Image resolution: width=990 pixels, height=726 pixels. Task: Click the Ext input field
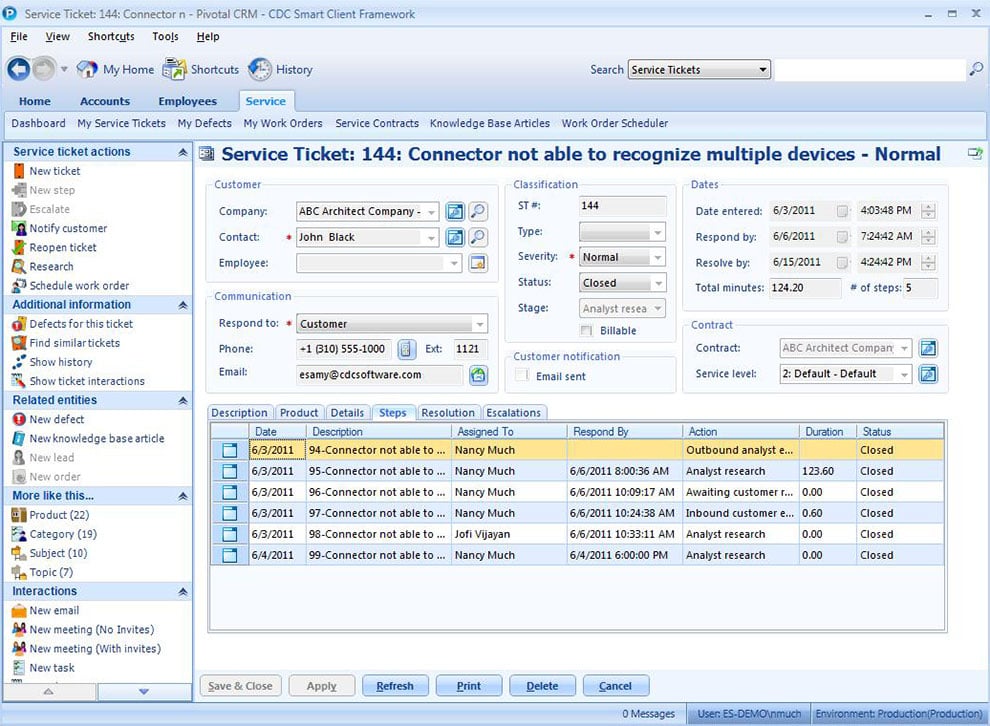point(468,349)
